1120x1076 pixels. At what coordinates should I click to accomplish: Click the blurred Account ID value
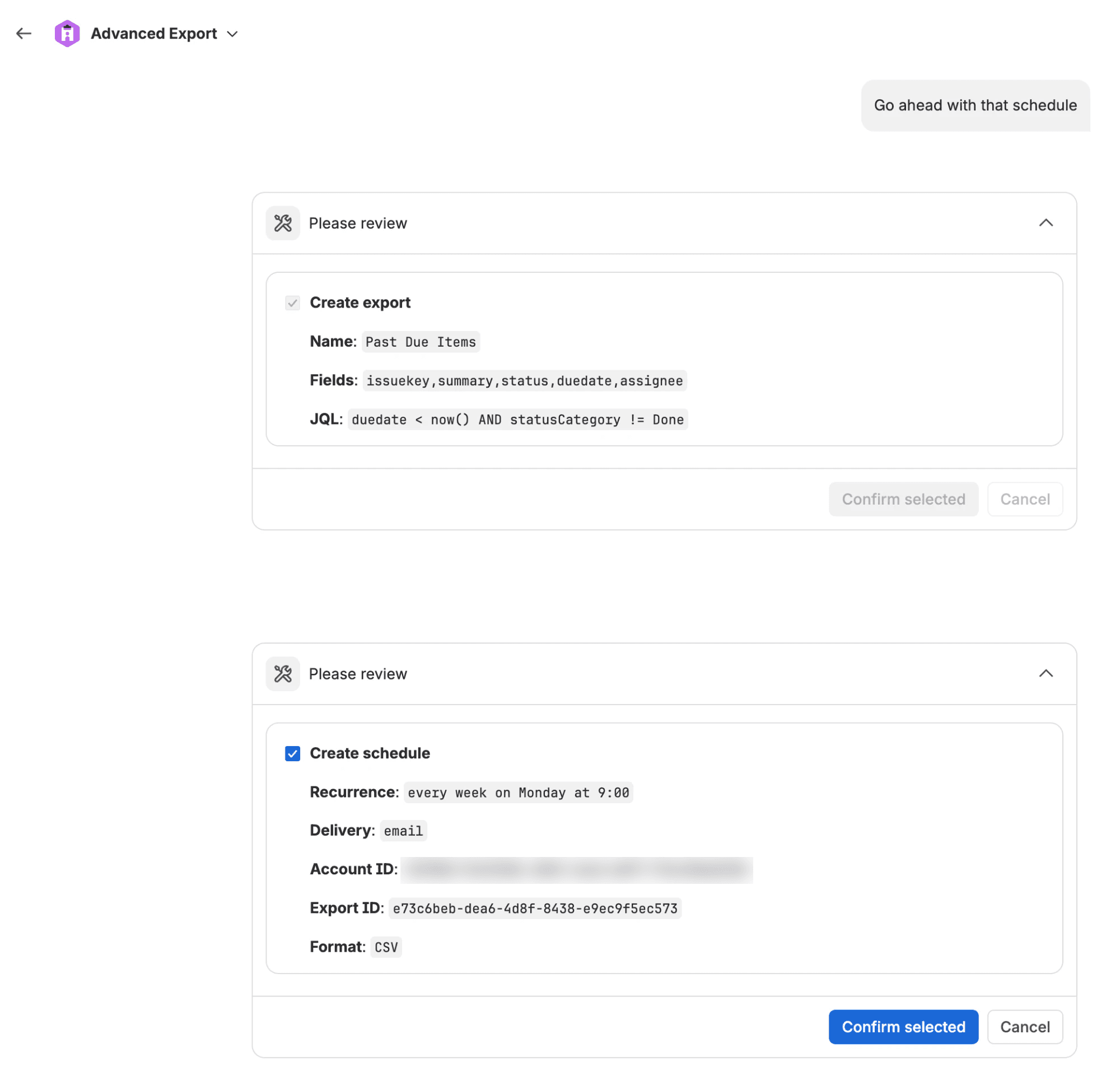point(577,870)
